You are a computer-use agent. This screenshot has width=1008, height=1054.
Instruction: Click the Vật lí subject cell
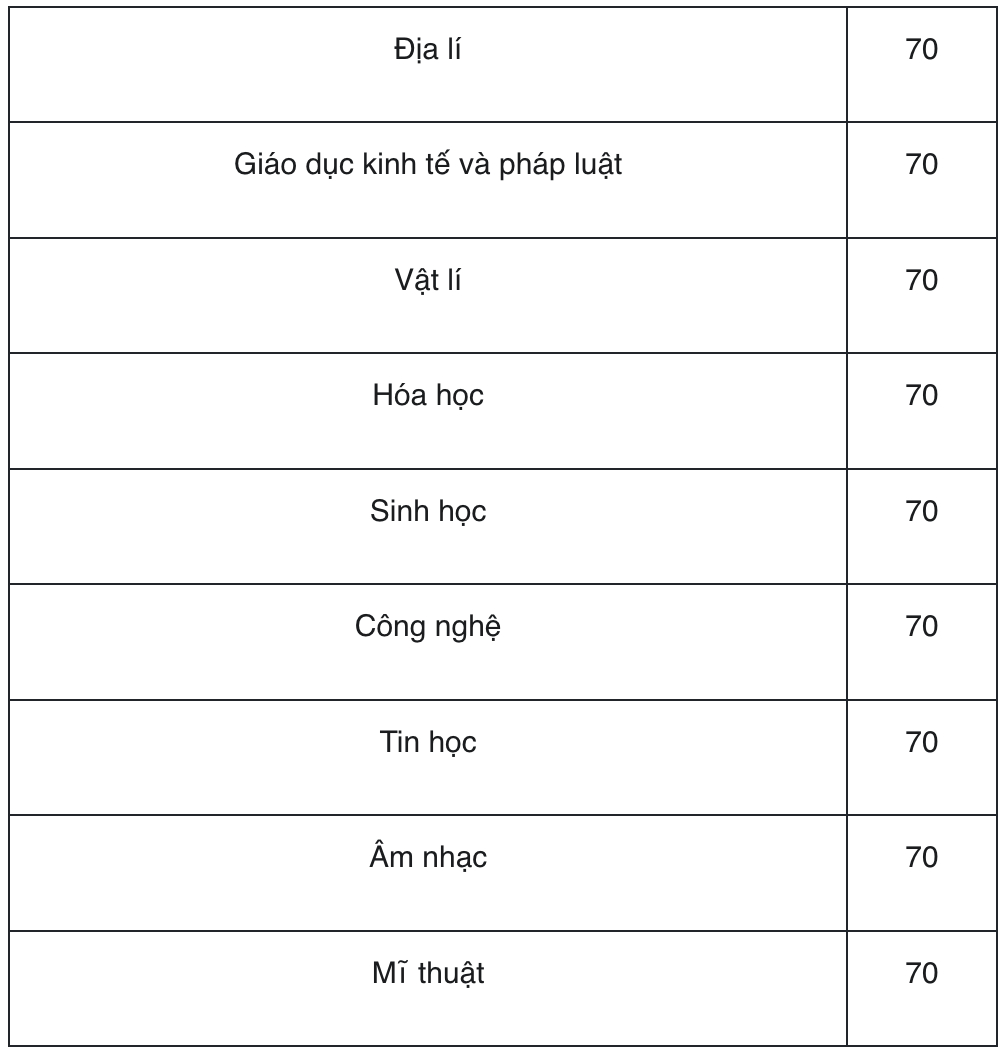[x=428, y=295]
